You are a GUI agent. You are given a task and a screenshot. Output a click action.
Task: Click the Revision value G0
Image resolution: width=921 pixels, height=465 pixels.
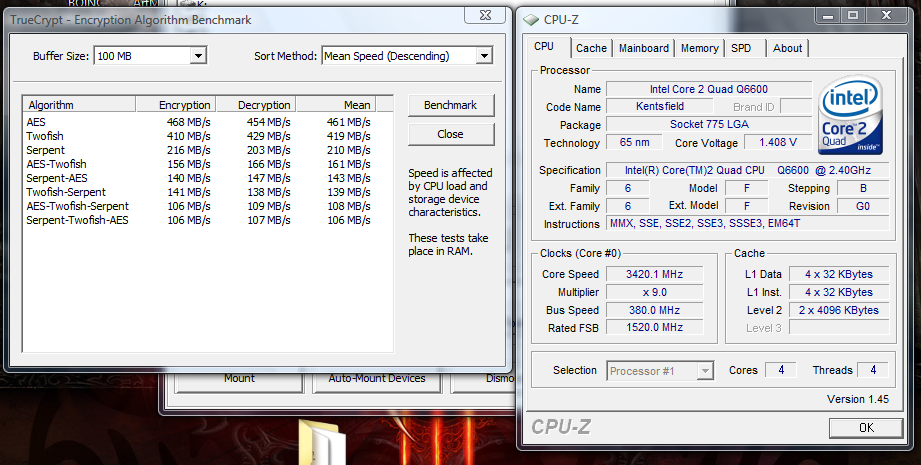(x=863, y=206)
